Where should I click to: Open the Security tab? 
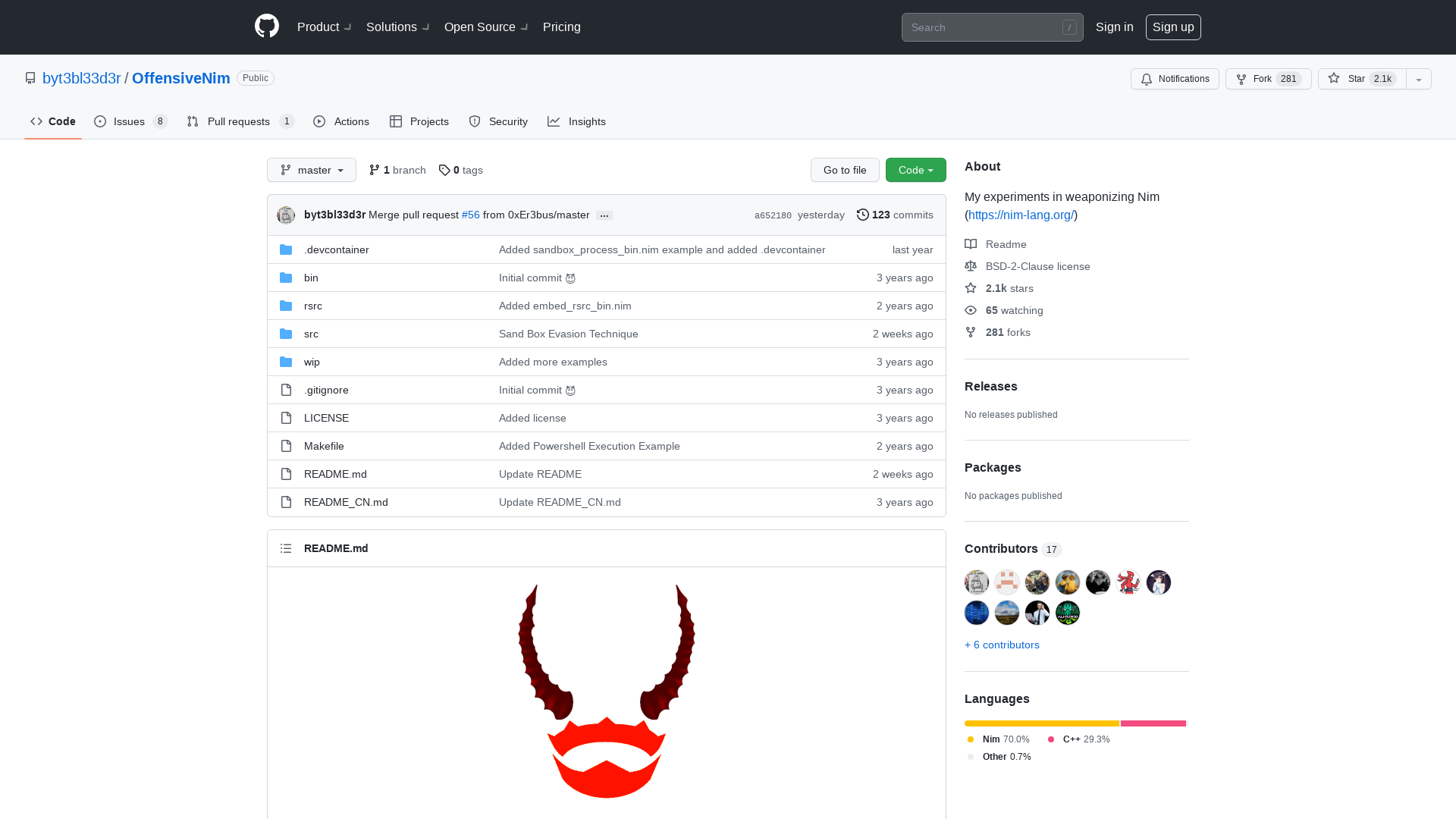click(498, 121)
